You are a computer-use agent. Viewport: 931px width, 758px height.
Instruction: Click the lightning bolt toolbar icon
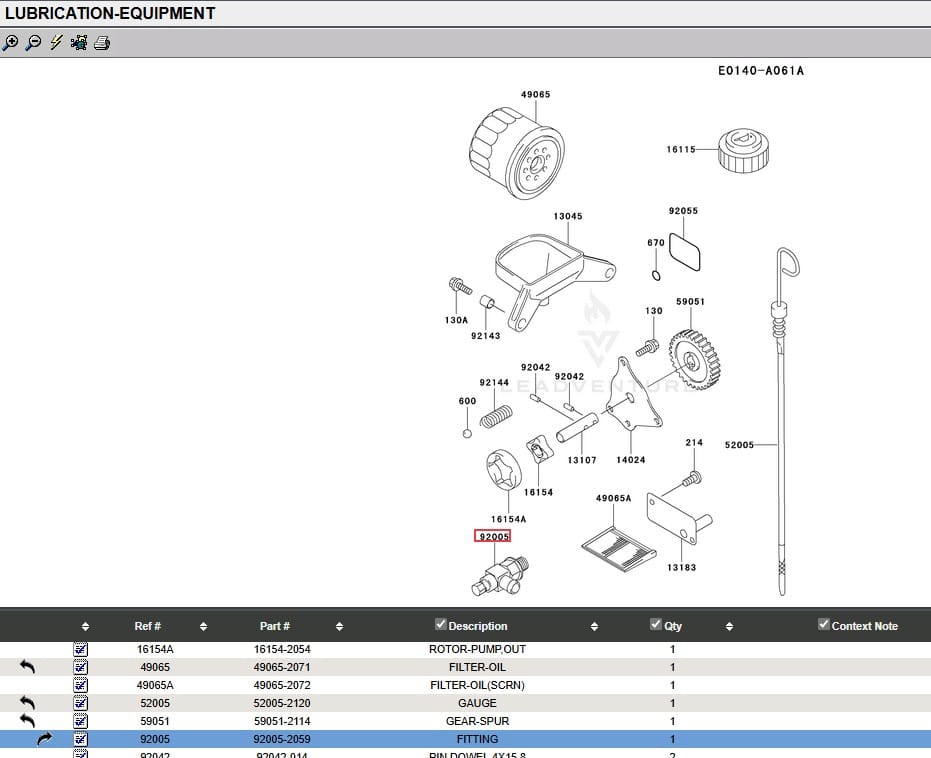[x=56, y=43]
